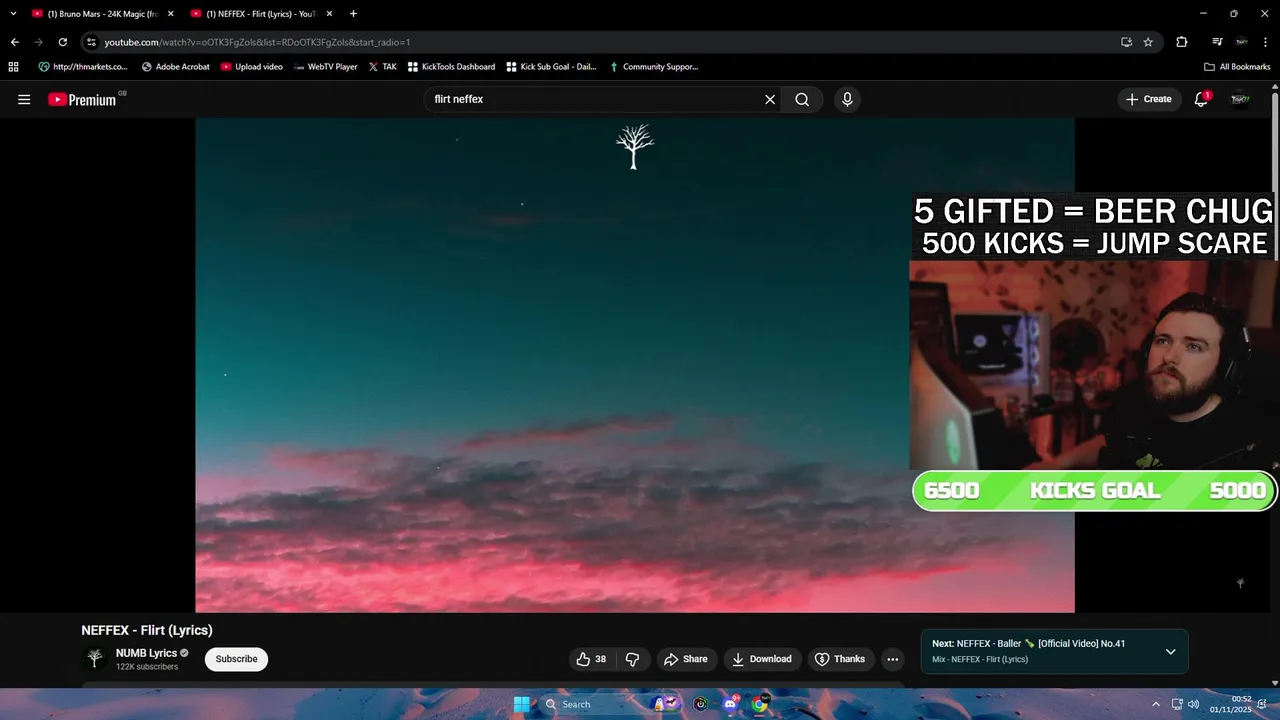
Task: Open the media controls icon in Chrome toolbar
Action: [x=1216, y=42]
